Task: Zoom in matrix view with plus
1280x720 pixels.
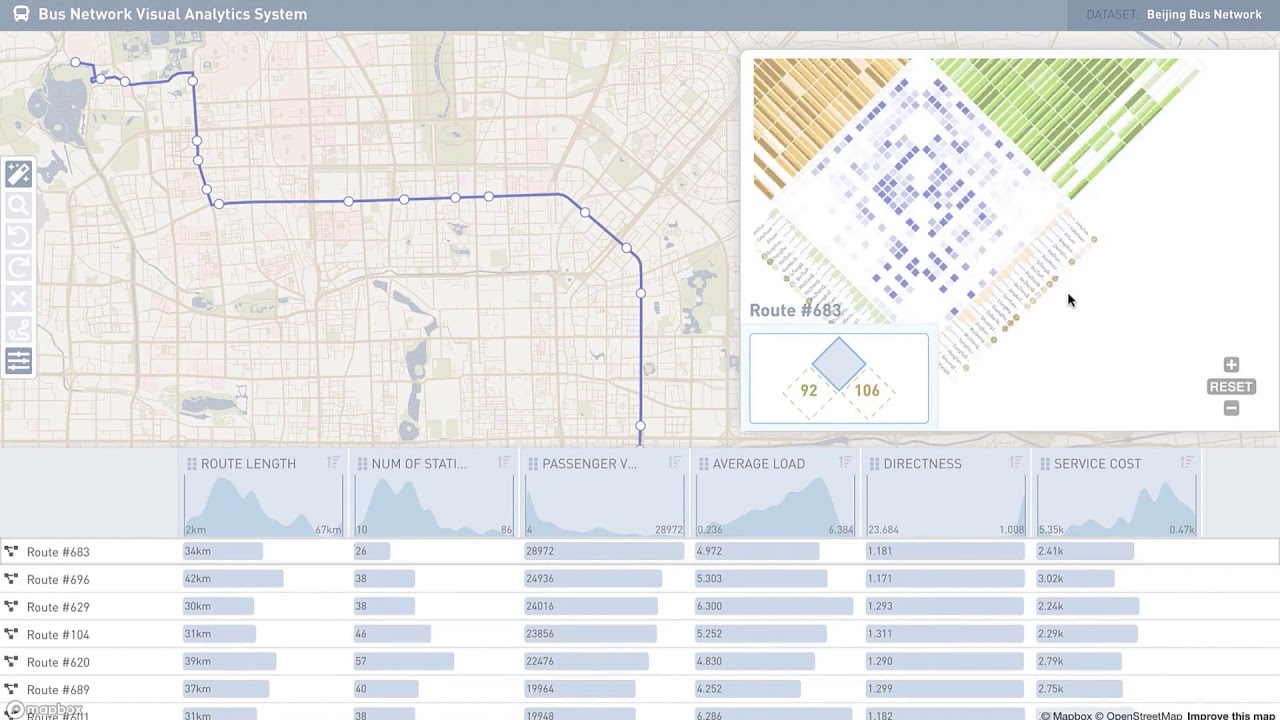Action: click(1231, 365)
